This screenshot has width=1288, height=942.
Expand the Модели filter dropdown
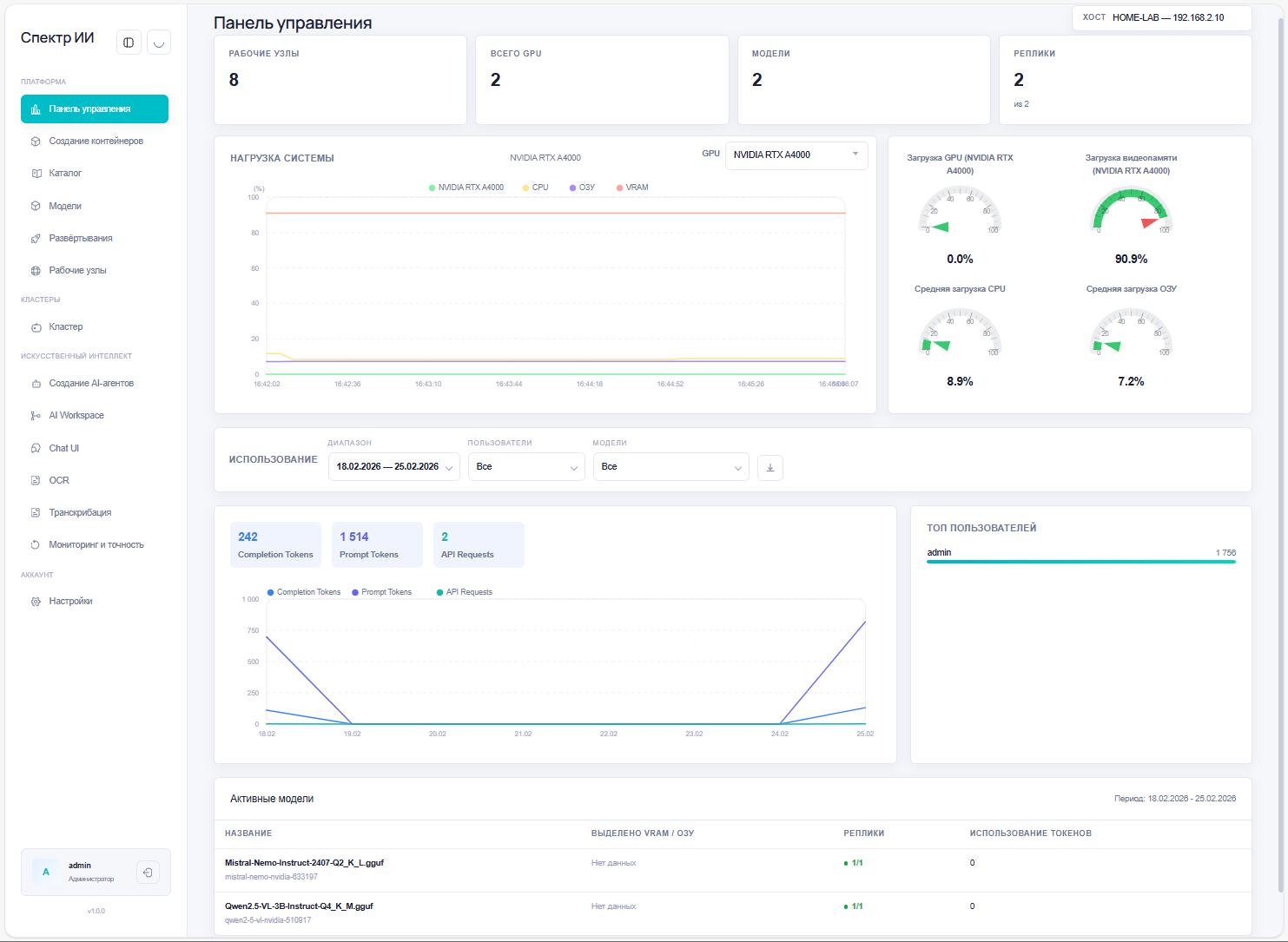pyautogui.click(x=670, y=467)
